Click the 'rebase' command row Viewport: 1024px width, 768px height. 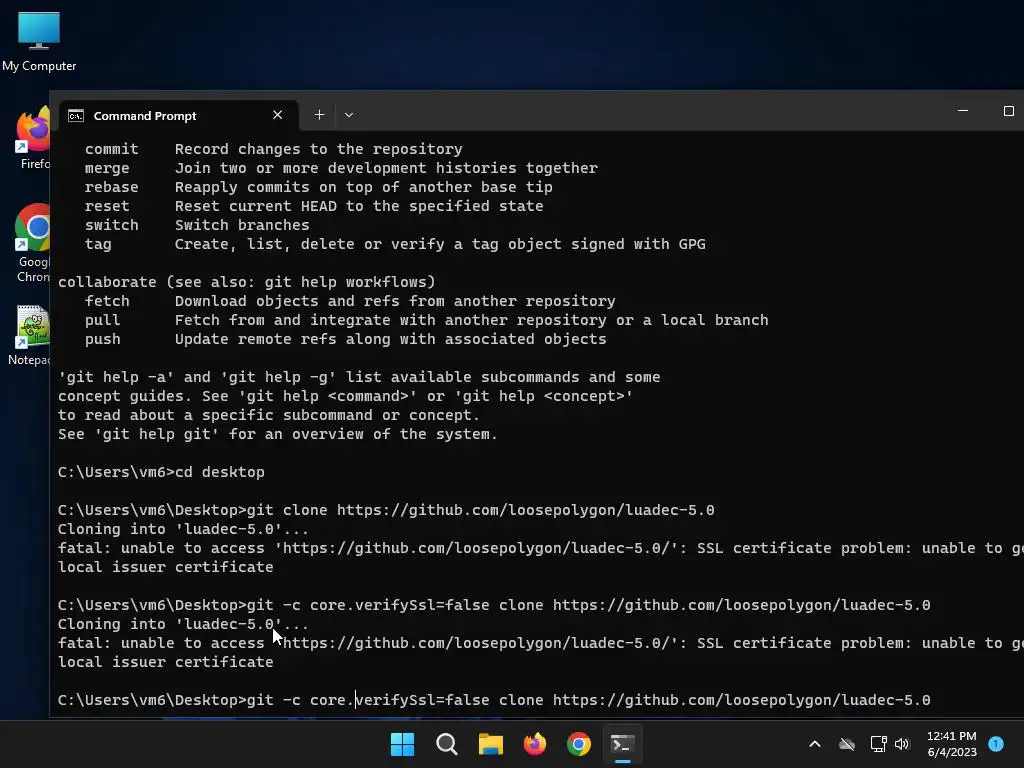(319, 187)
